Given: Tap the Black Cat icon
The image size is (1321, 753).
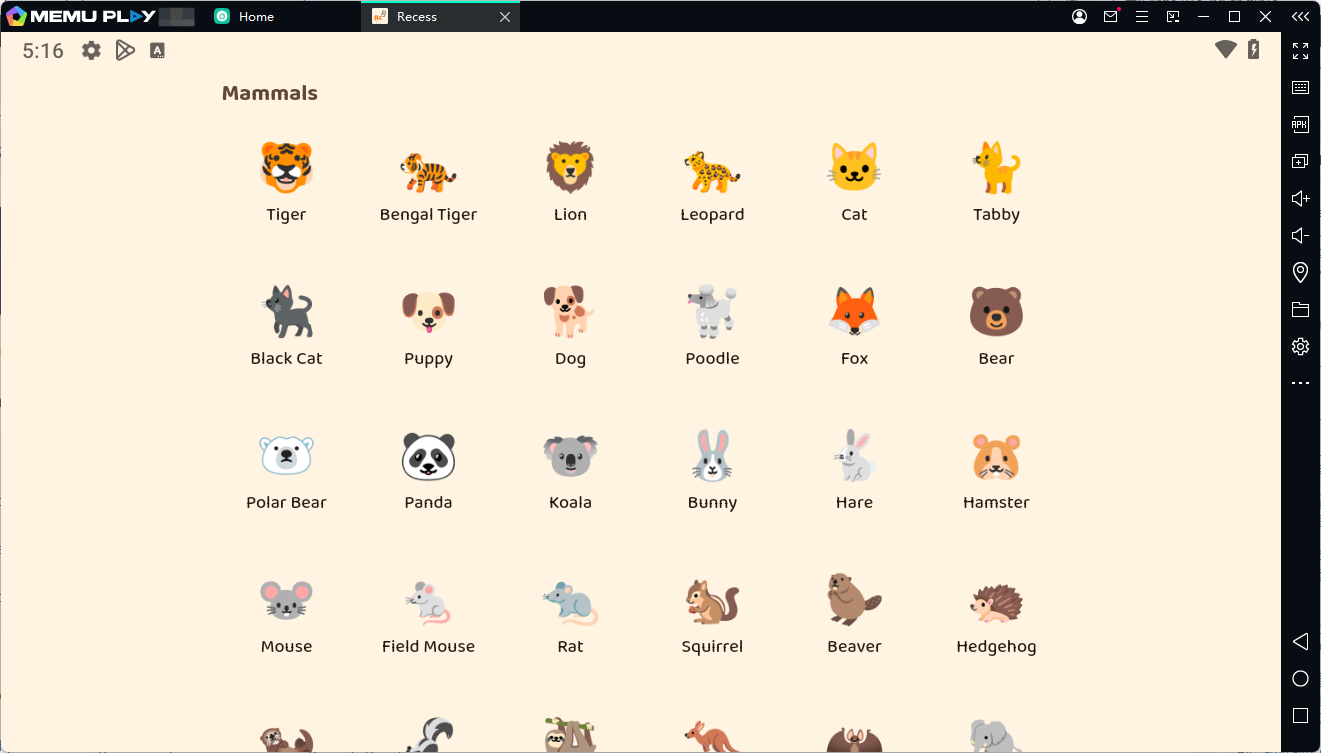Looking at the screenshot, I should (286, 311).
